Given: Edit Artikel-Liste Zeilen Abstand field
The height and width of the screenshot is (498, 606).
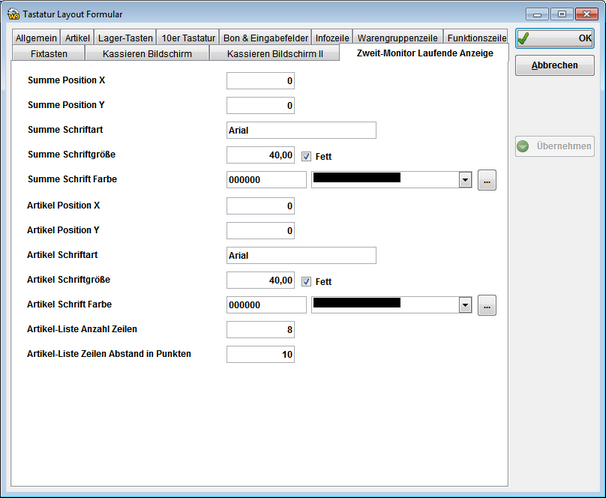Looking at the screenshot, I should click(260, 354).
